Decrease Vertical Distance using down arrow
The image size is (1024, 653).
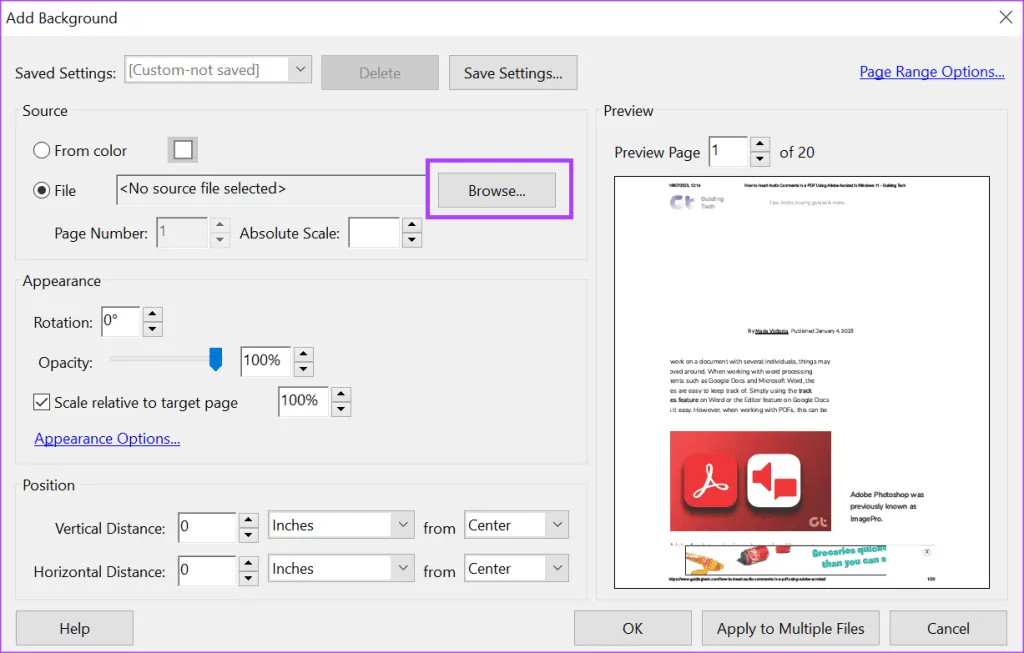(249, 534)
